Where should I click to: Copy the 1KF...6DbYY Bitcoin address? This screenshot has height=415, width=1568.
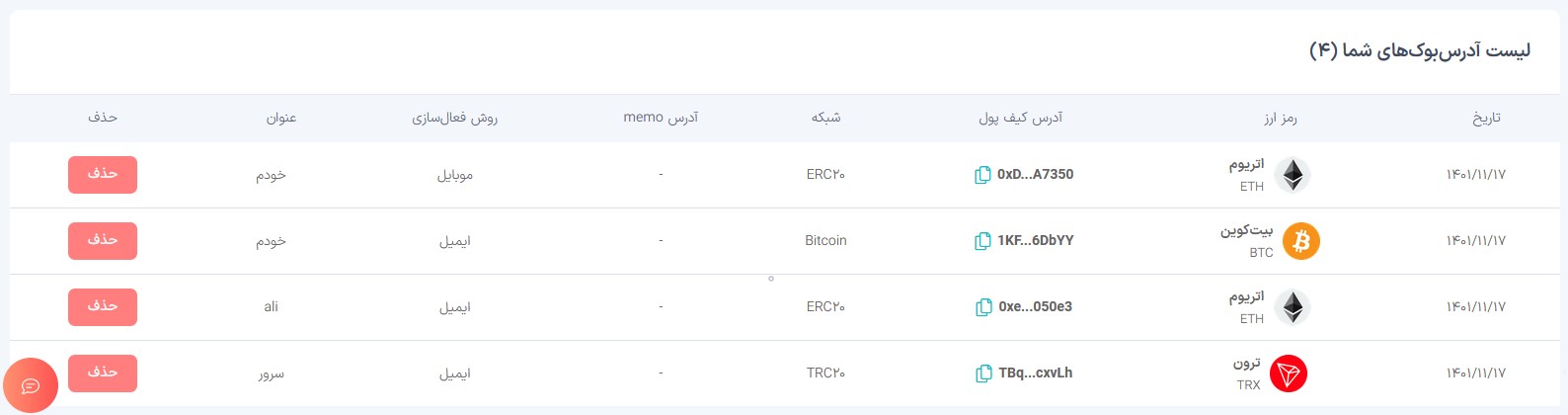[x=982, y=241]
